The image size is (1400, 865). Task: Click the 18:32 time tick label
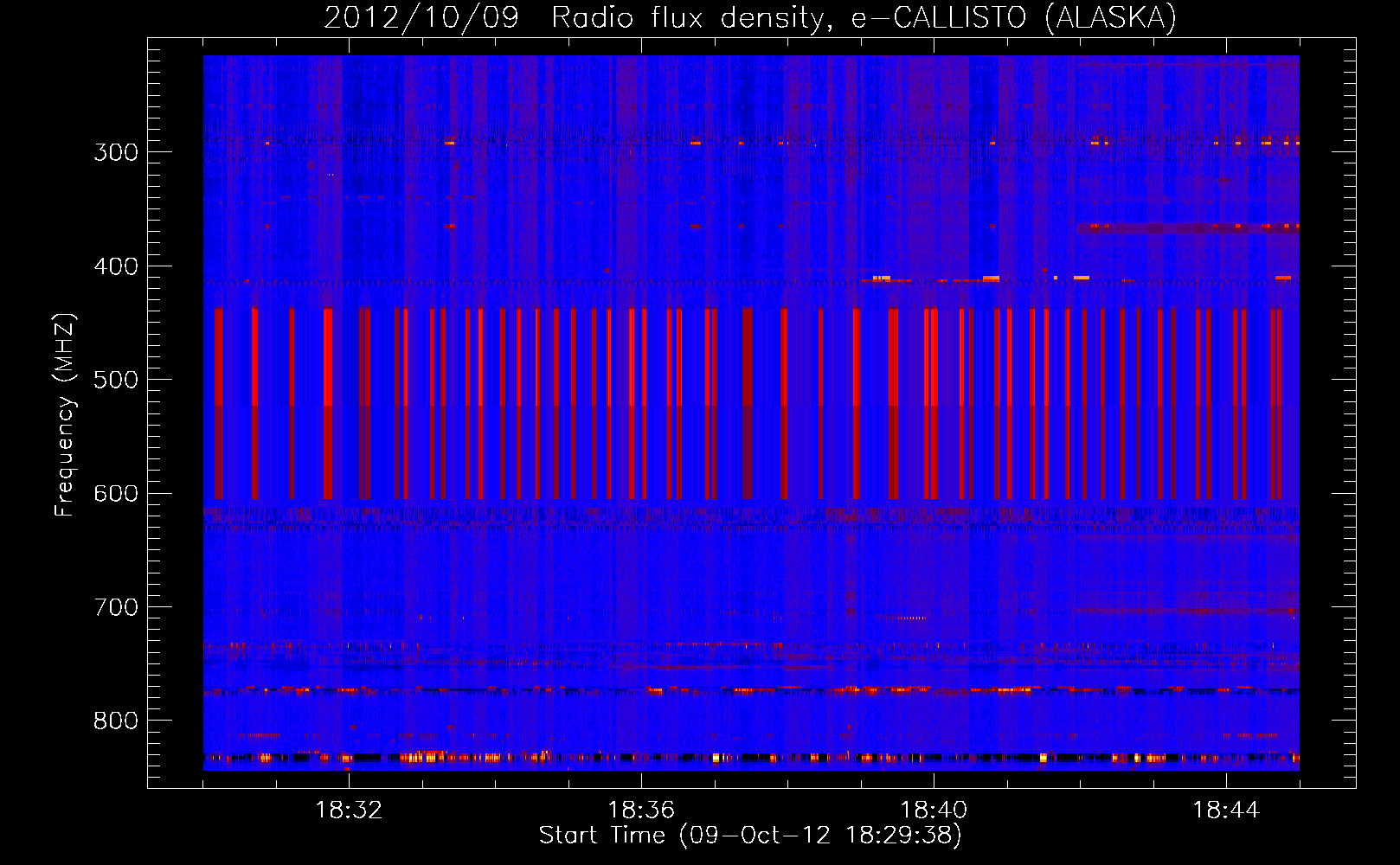[x=349, y=811]
